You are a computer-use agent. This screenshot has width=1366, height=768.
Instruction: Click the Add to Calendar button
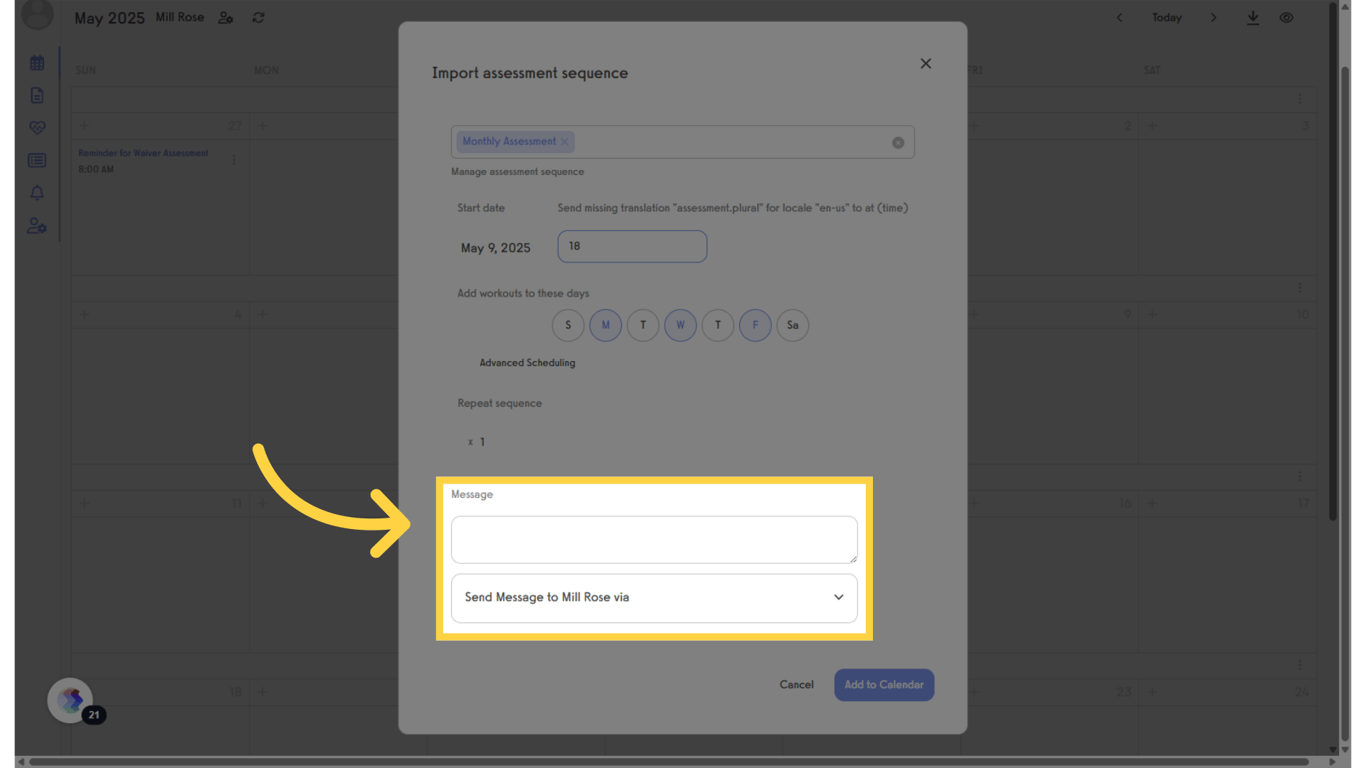(883, 684)
